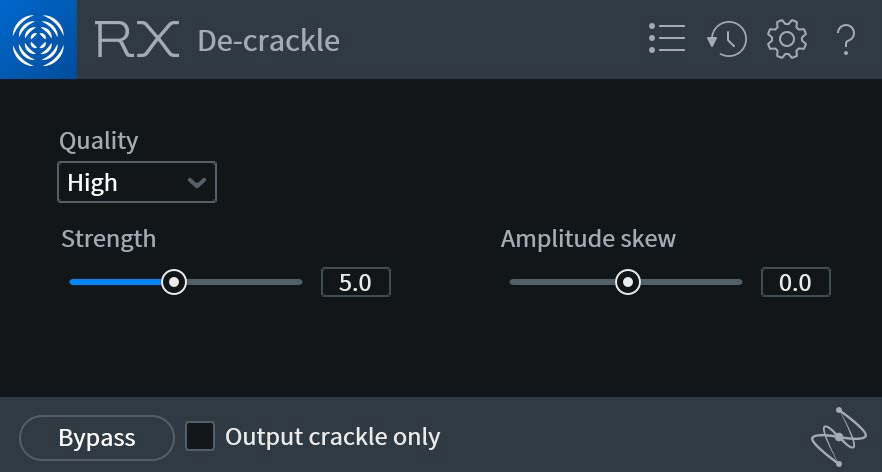Click the Output crackle only label
The width and height of the screenshot is (882, 472).
pos(332,437)
